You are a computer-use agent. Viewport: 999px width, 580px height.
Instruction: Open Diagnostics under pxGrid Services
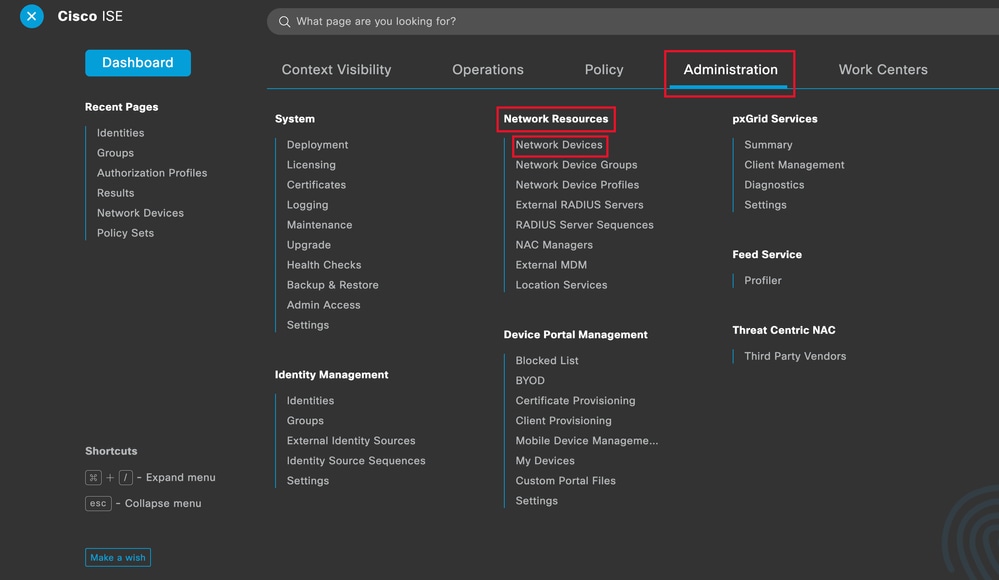(774, 185)
